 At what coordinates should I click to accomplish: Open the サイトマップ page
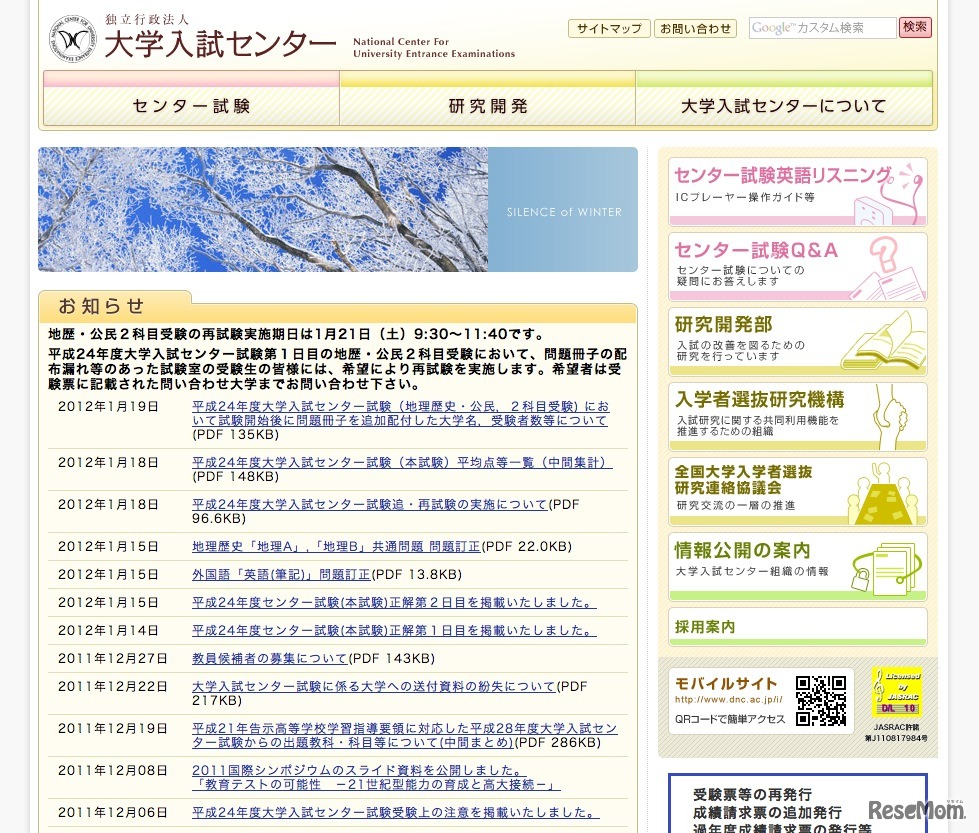coord(608,29)
